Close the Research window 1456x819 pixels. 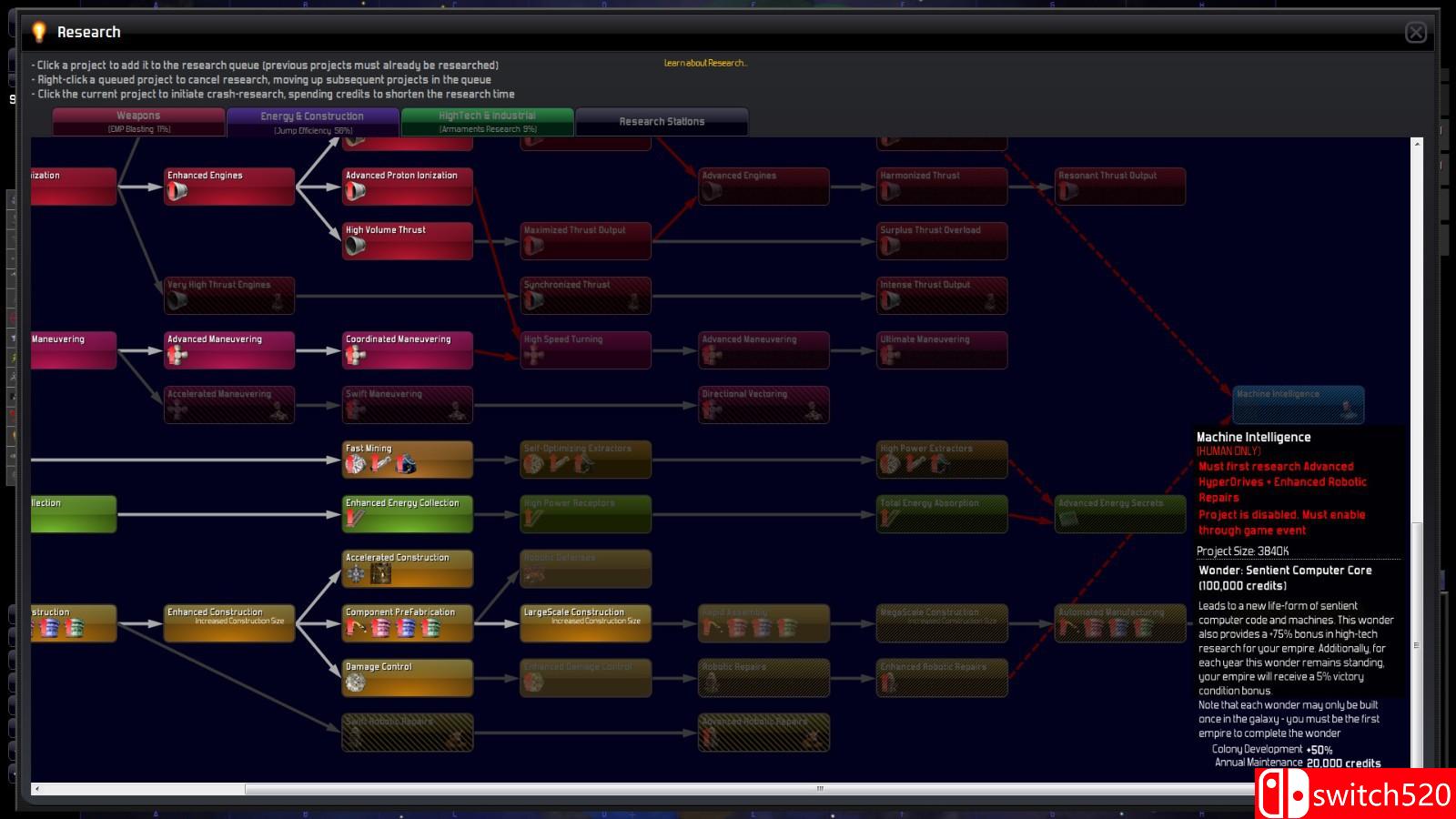(1415, 33)
